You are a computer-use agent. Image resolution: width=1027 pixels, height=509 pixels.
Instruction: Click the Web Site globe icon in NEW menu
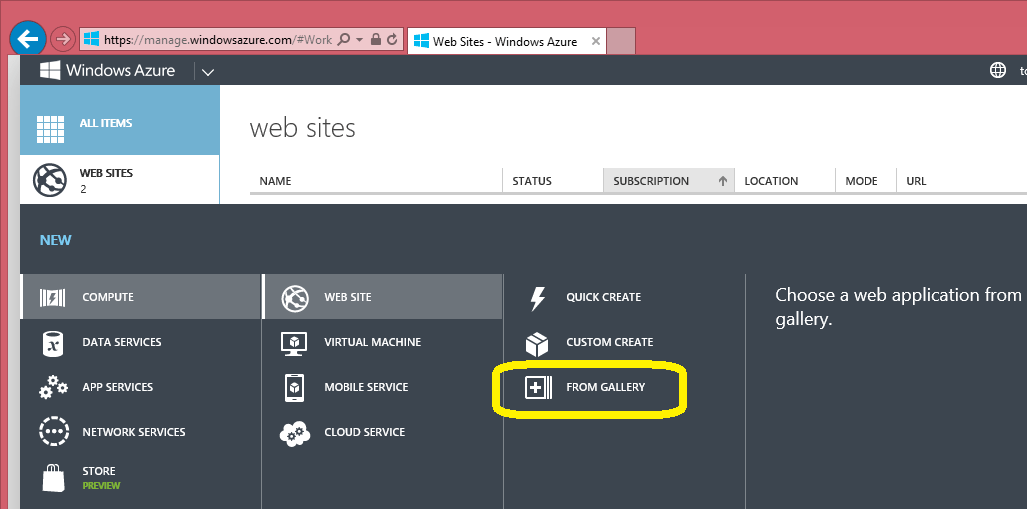295,298
